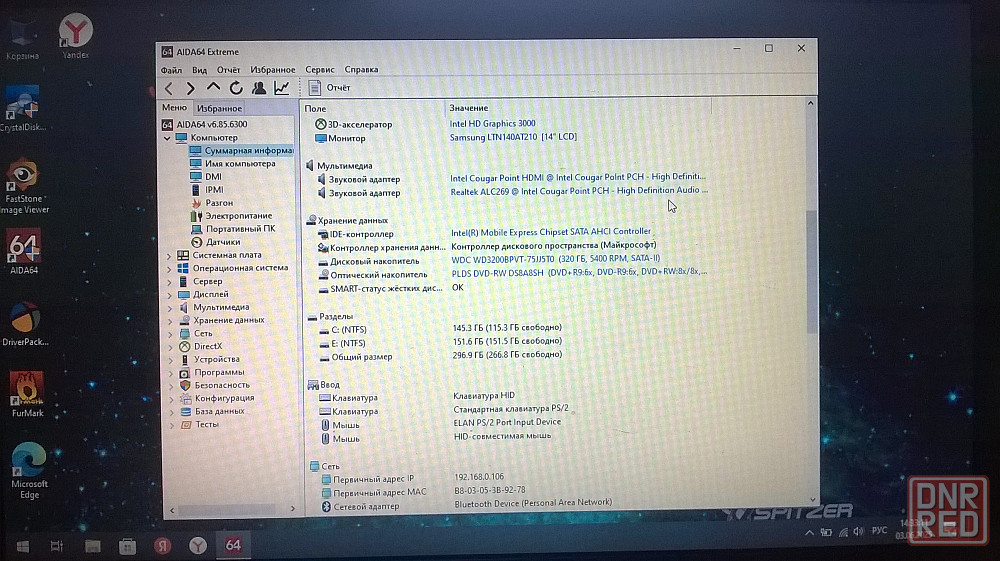Open the DriverPack desktop icon
Screen dimensions: 1000x561
[x=26, y=324]
